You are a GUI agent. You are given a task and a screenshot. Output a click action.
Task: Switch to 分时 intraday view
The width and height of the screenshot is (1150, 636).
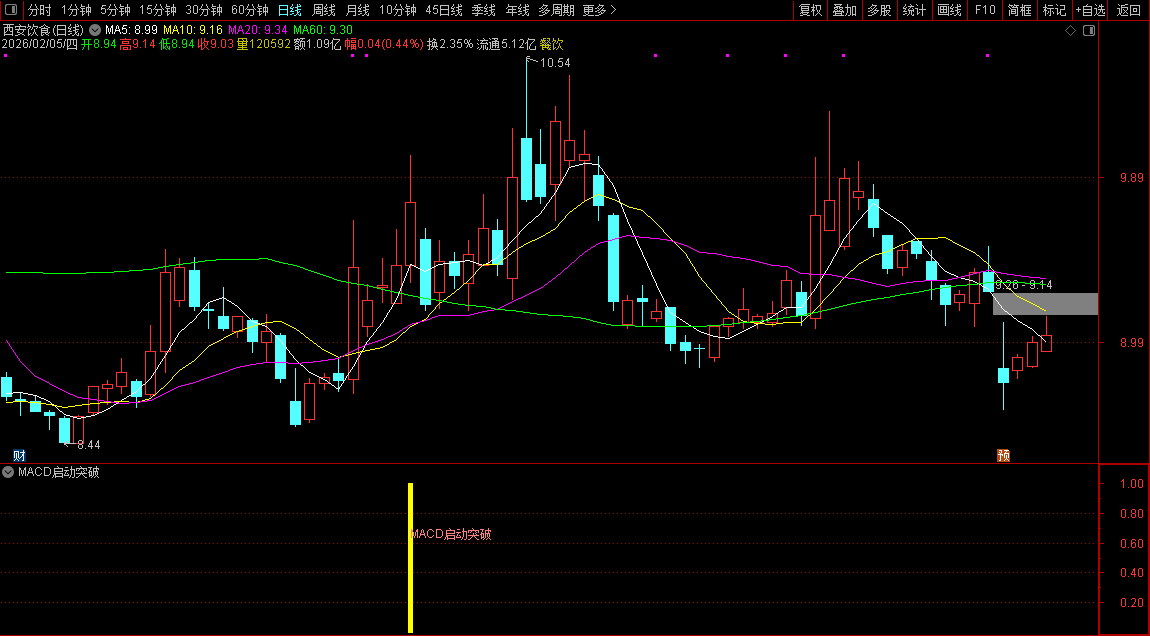coord(40,10)
